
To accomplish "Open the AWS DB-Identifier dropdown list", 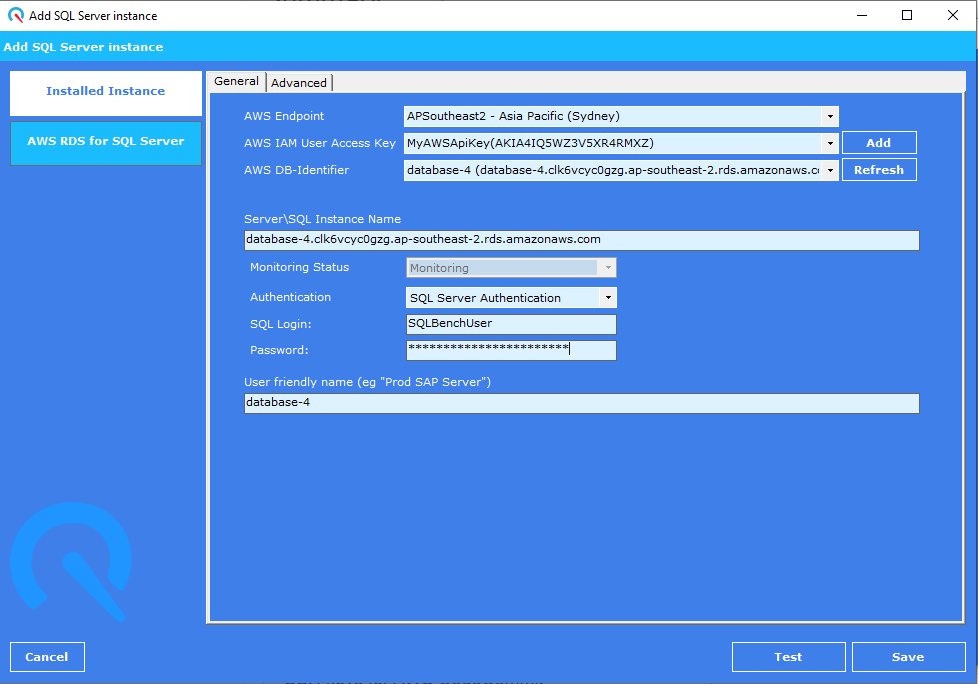I will click(829, 170).
